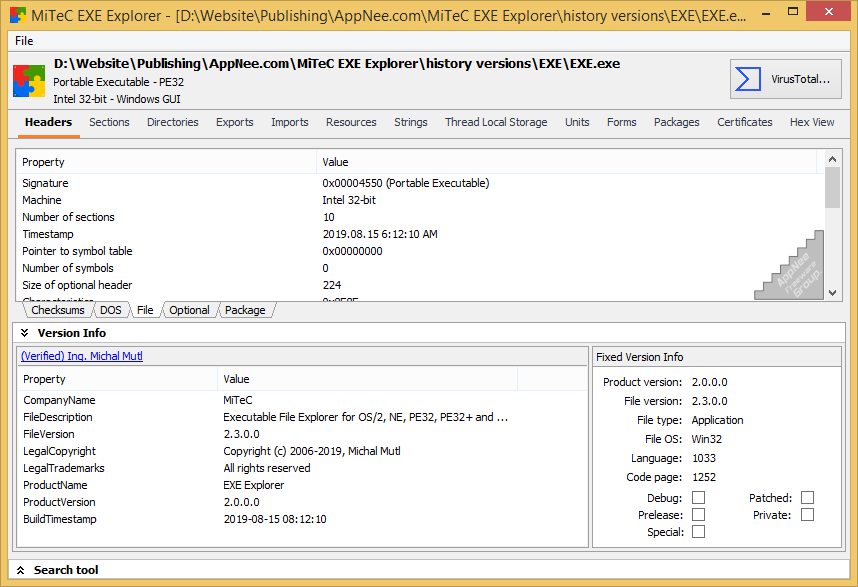
Task: Open the Verified Ing. Michal Mutl signature link
Action: (82, 356)
